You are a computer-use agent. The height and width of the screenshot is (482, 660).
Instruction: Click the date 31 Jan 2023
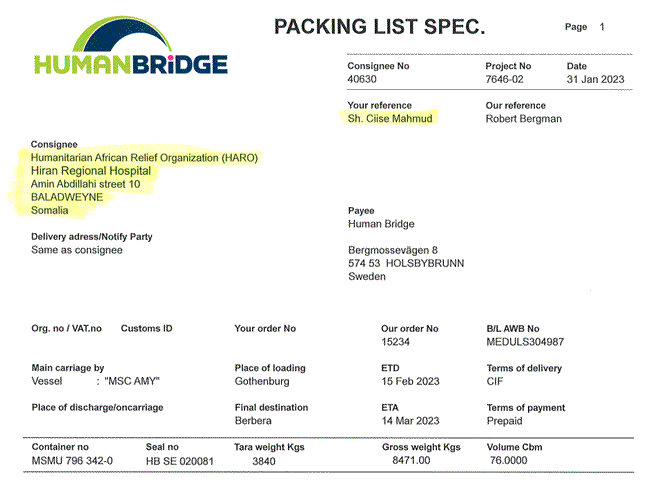(x=597, y=80)
